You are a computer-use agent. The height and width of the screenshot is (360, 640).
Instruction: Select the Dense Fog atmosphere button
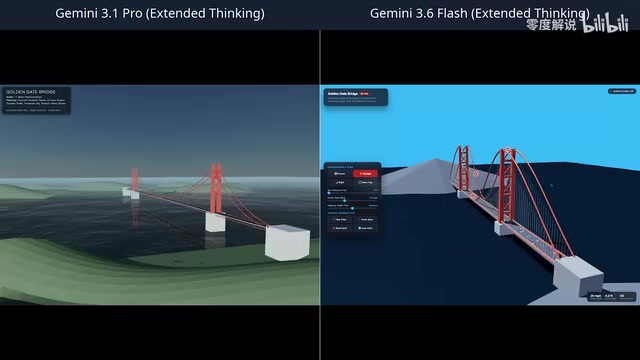(x=365, y=182)
